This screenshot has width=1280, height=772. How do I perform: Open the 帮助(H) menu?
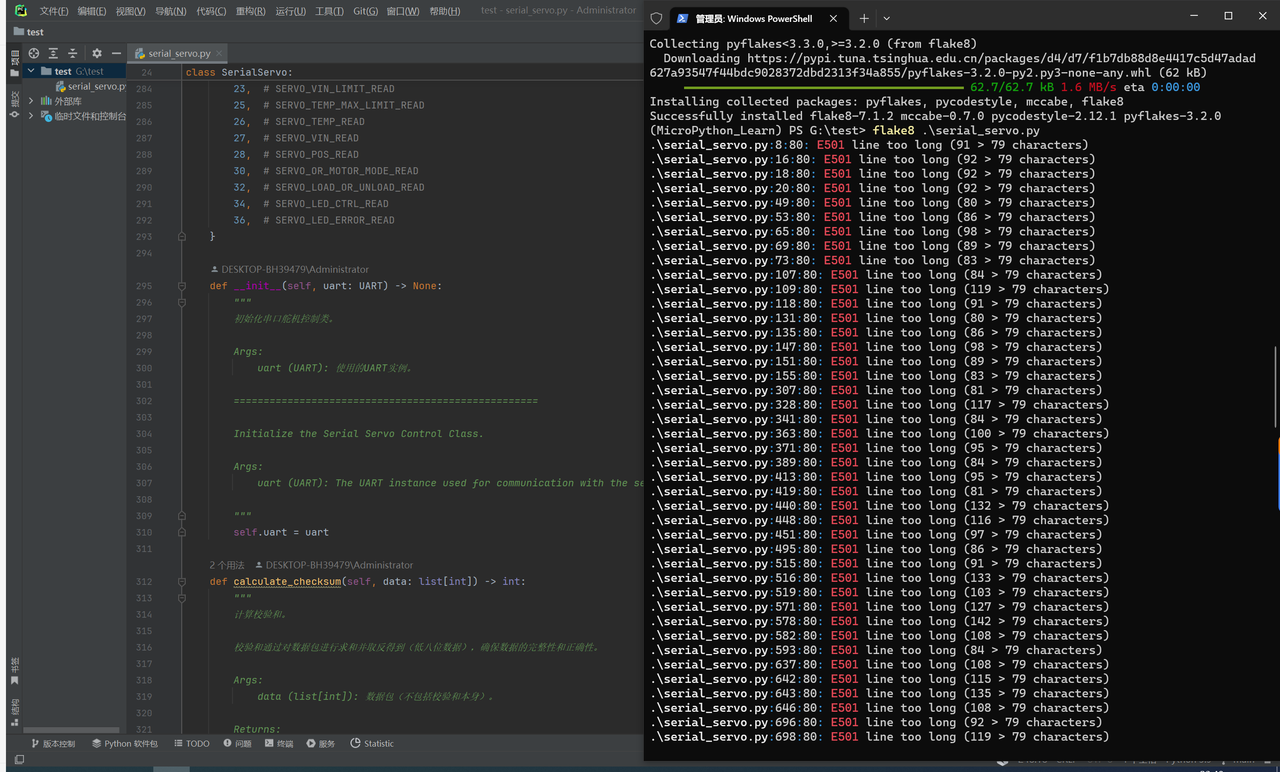[x=444, y=11]
